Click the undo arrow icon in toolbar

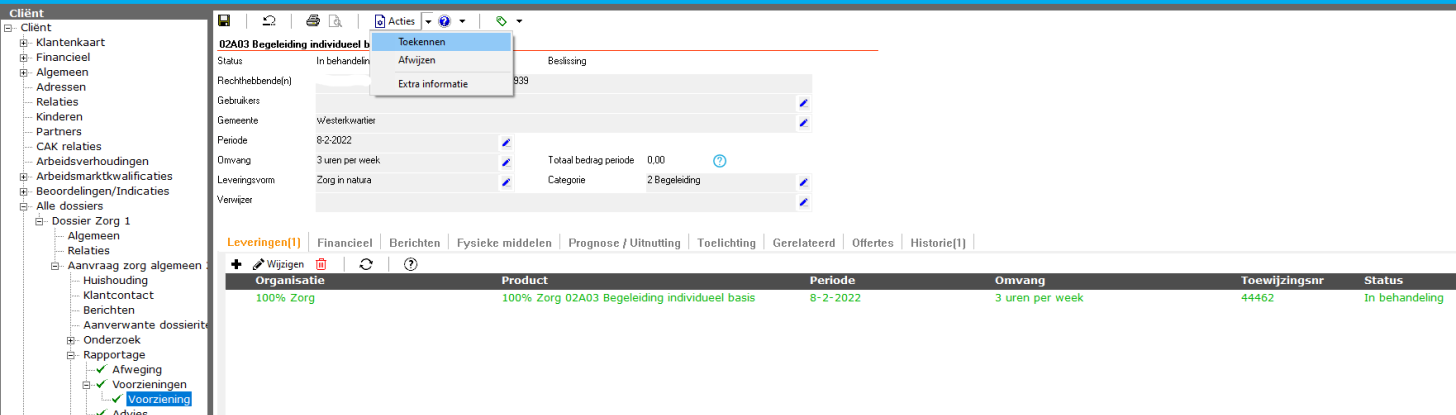coord(268,21)
